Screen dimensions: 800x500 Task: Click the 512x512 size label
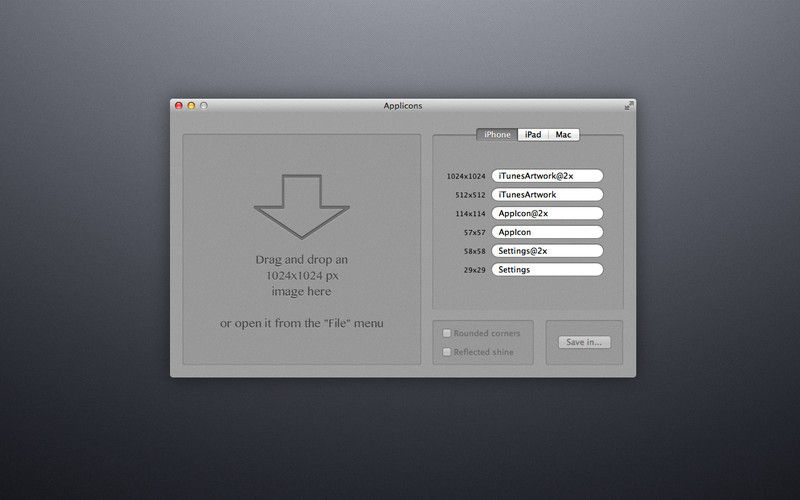470,195
